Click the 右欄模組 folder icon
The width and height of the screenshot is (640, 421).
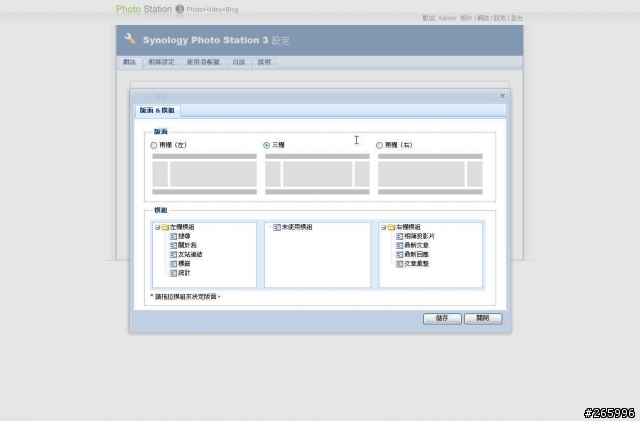tap(391, 227)
